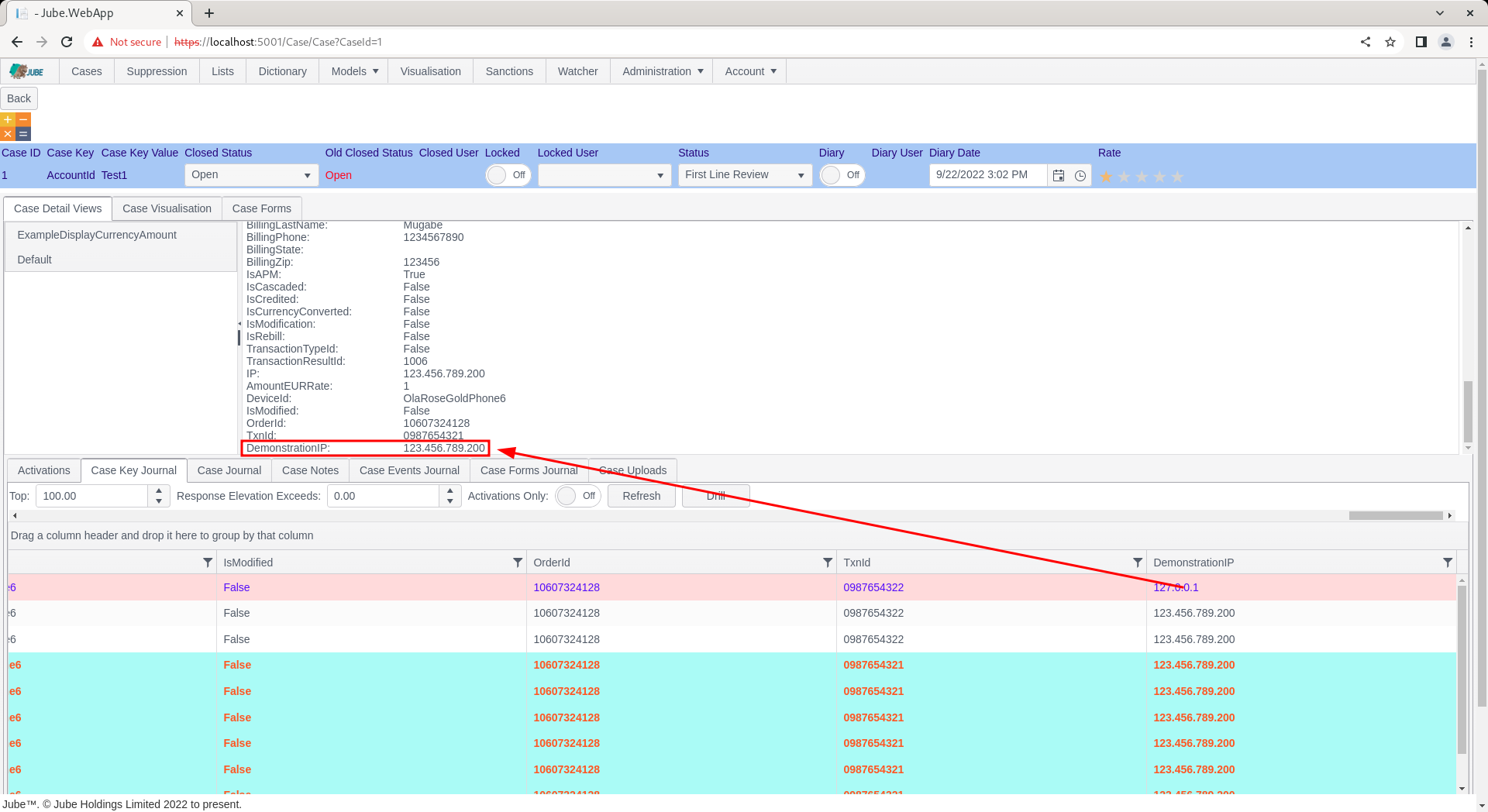This screenshot has width=1488, height=812.
Task: Close the Jube.WebApp browser tab
Action: (180, 13)
